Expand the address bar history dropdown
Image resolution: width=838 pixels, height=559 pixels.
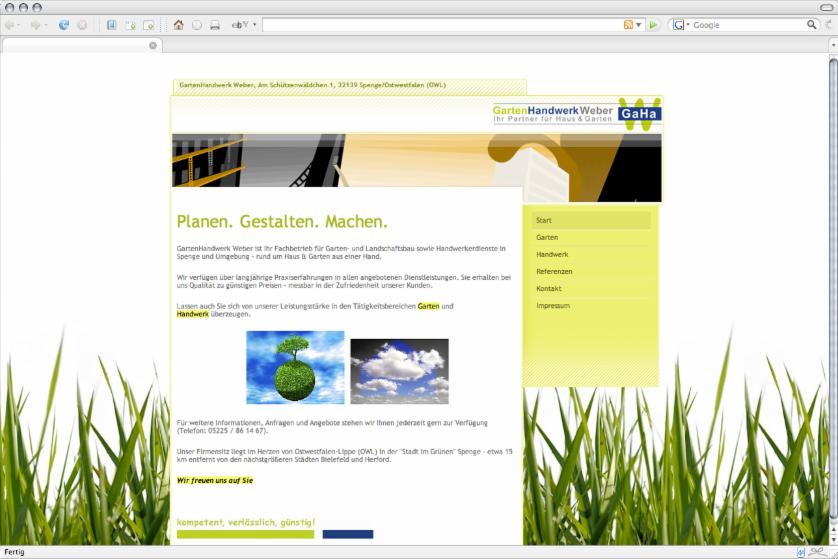[x=639, y=25]
